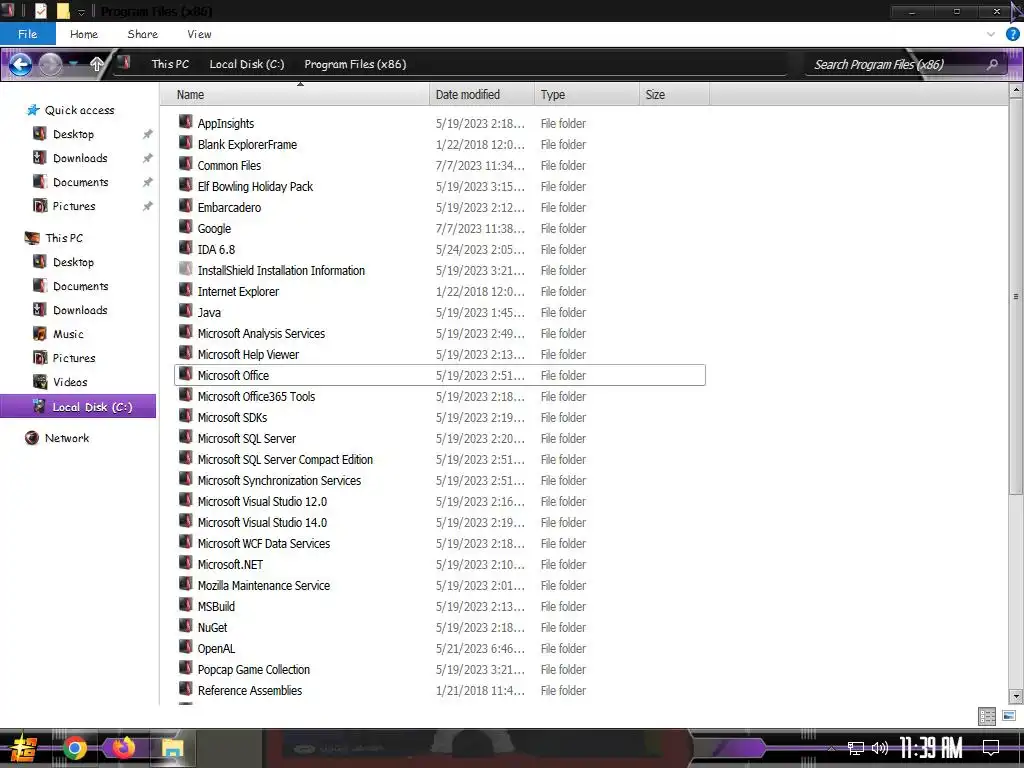Click the Internet Explorer folder icon
Viewport: 1024px width, 768px height.
[x=185, y=290]
